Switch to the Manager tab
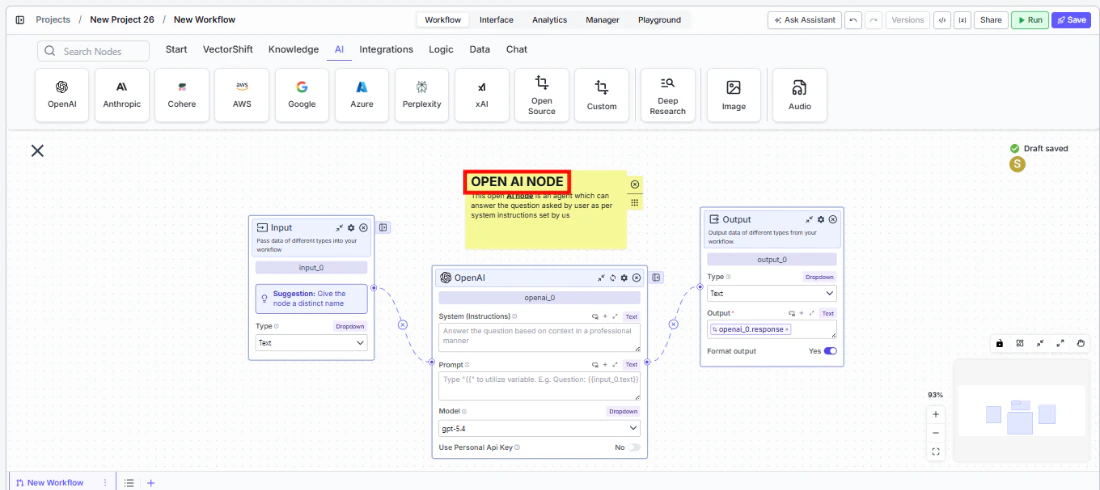This screenshot has width=1100, height=490. tap(603, 20)
